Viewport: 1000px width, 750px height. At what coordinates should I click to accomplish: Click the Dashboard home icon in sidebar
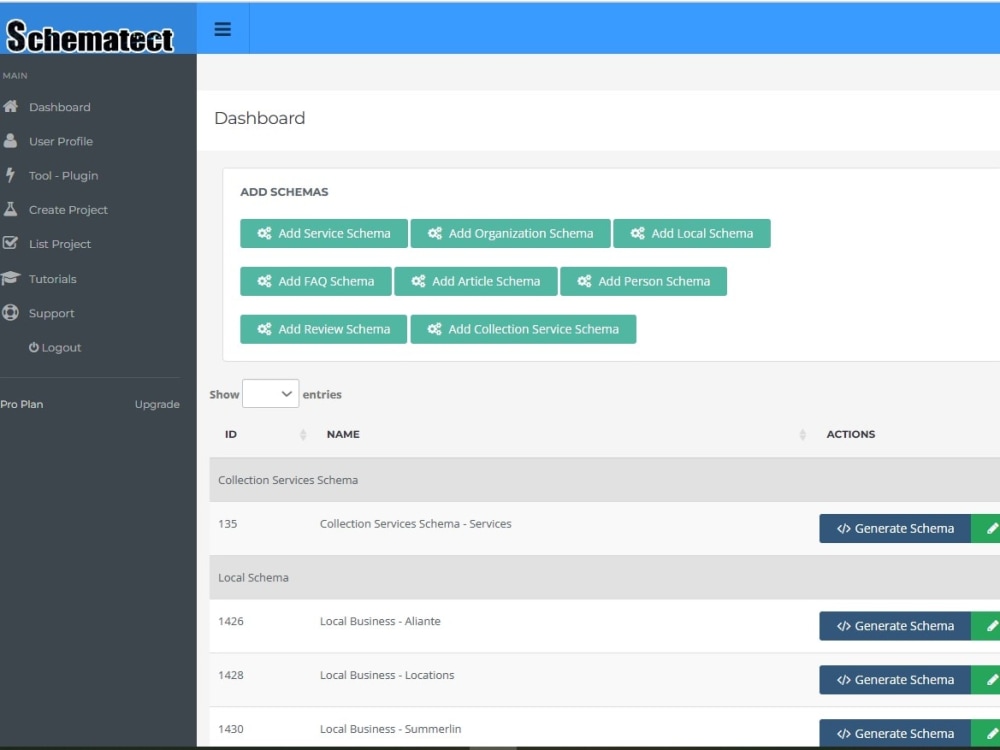pyautogui.click(x=10, y=107)
